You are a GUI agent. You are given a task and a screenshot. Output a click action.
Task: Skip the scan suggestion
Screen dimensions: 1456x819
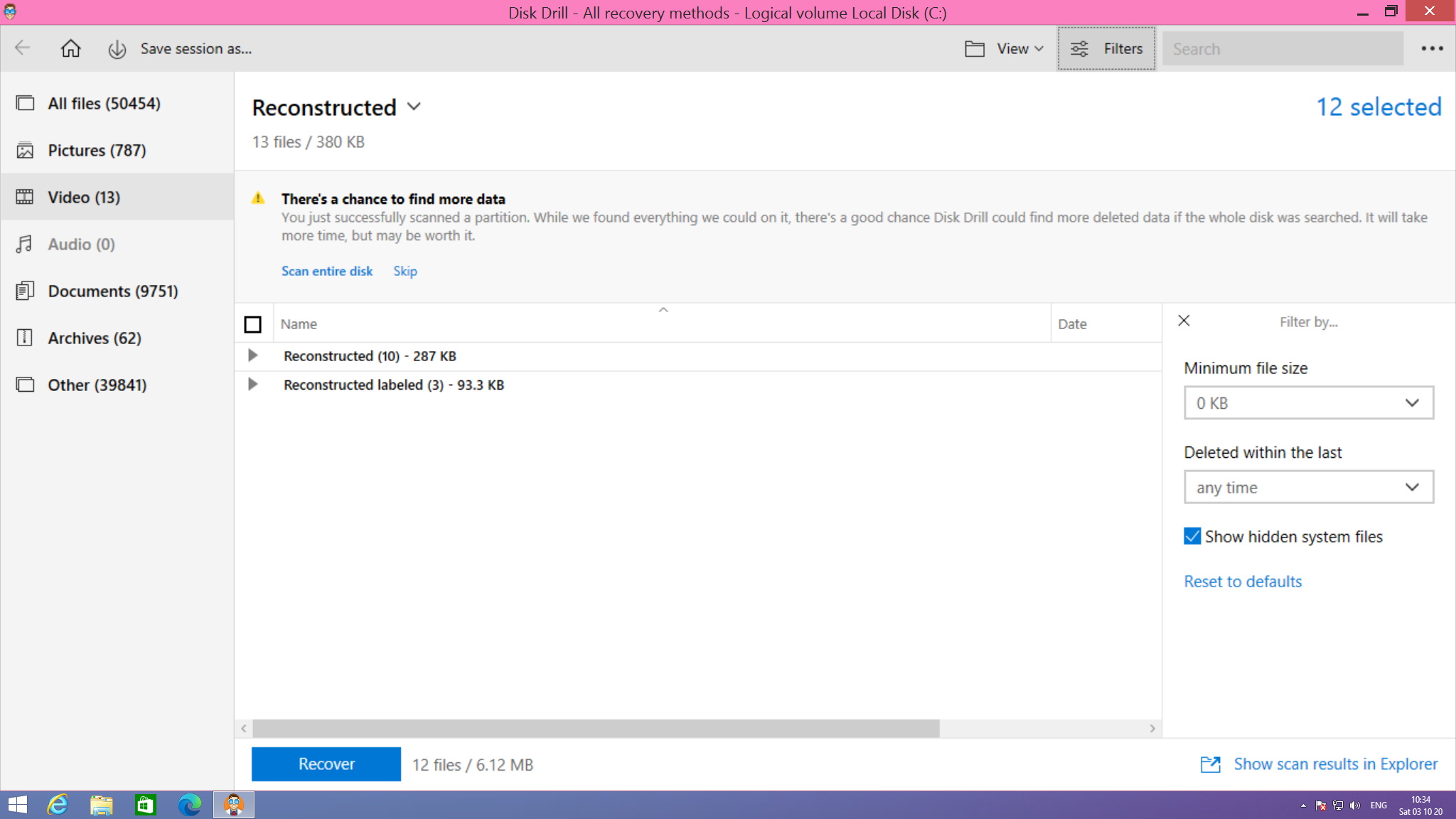[x=405, y=271]
